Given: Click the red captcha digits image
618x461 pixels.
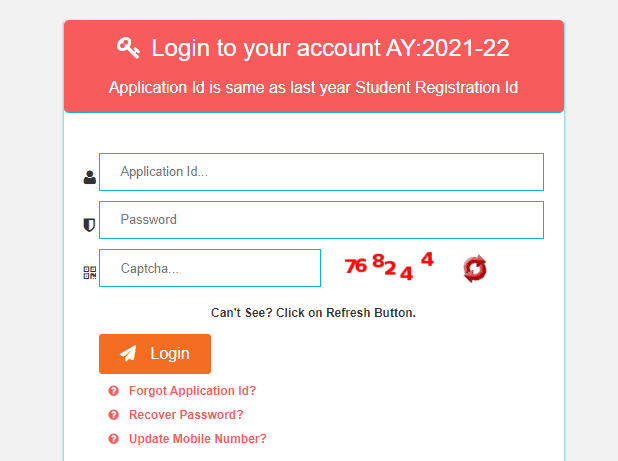Looking at the screenshot, I should (x=389, y=266).
